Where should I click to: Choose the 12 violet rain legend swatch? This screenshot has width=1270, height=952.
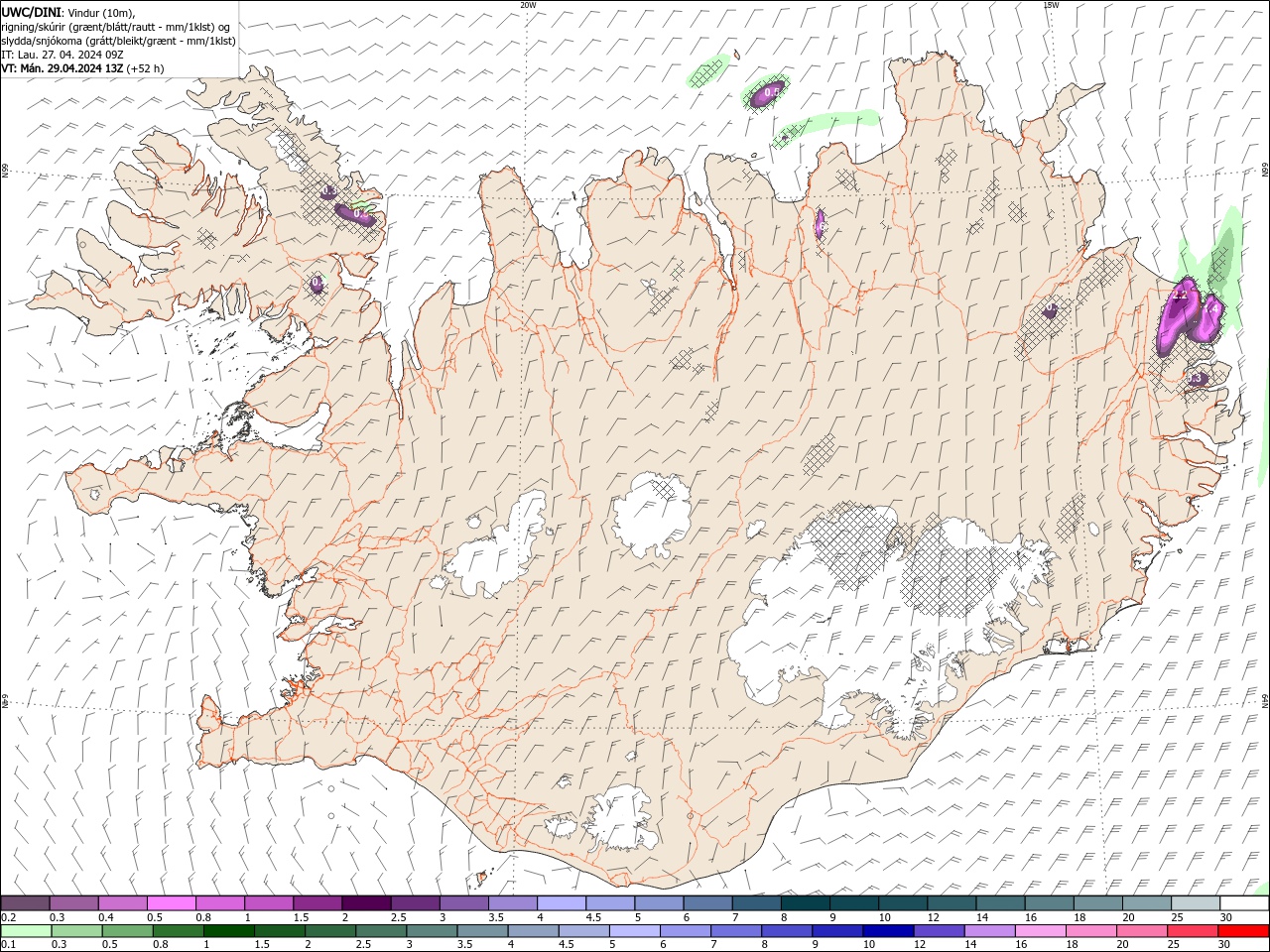[x=938, y=931]
